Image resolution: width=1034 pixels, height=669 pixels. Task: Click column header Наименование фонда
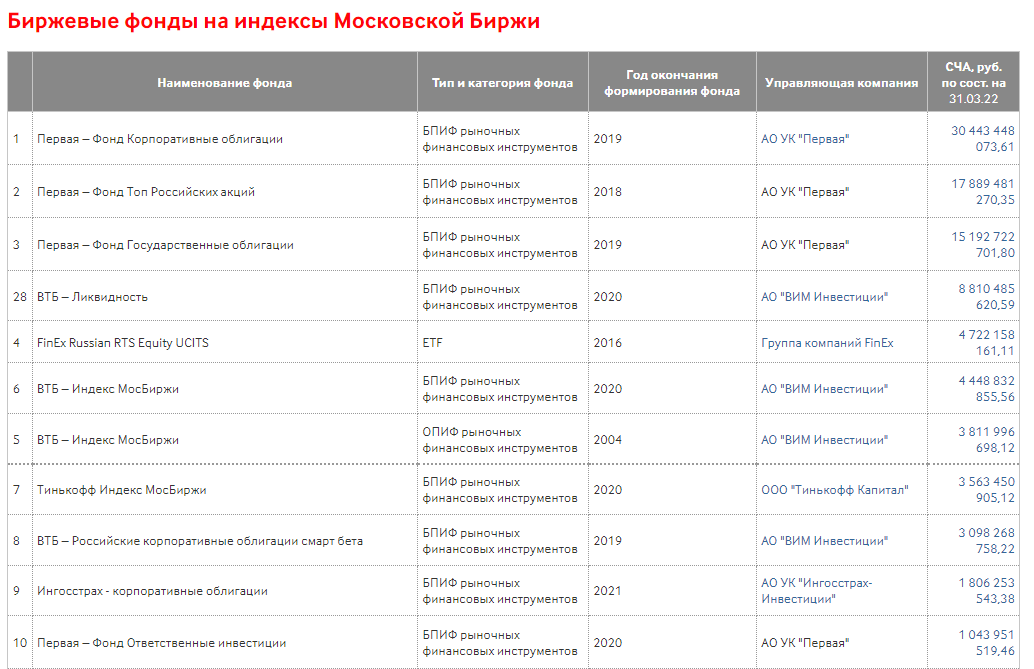224,83
